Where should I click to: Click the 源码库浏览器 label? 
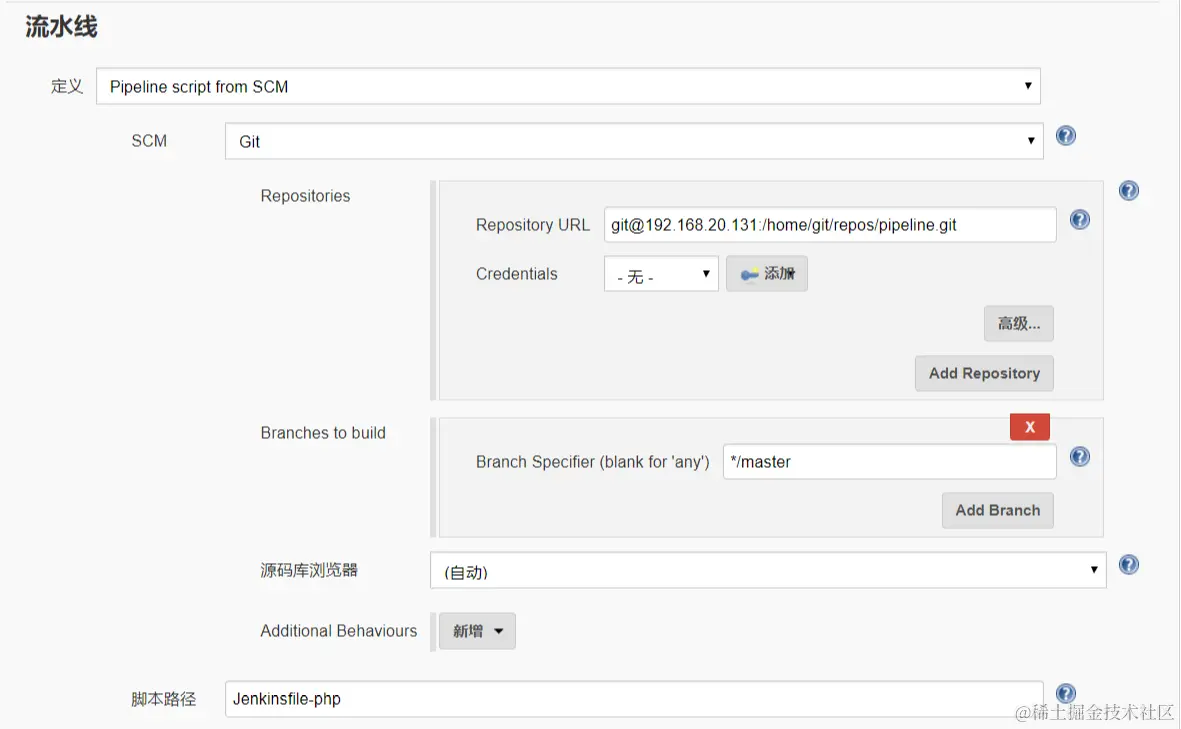point(309,570)
